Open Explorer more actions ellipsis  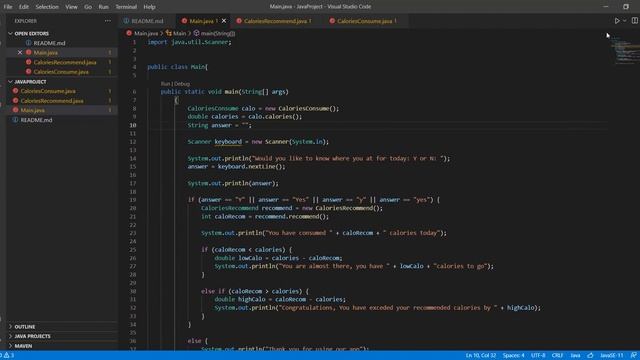click(108, 21)
